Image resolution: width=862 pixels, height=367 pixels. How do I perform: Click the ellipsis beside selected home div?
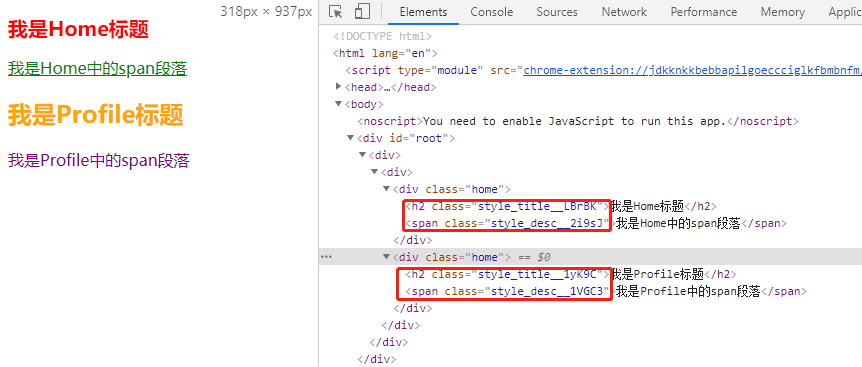327,257
